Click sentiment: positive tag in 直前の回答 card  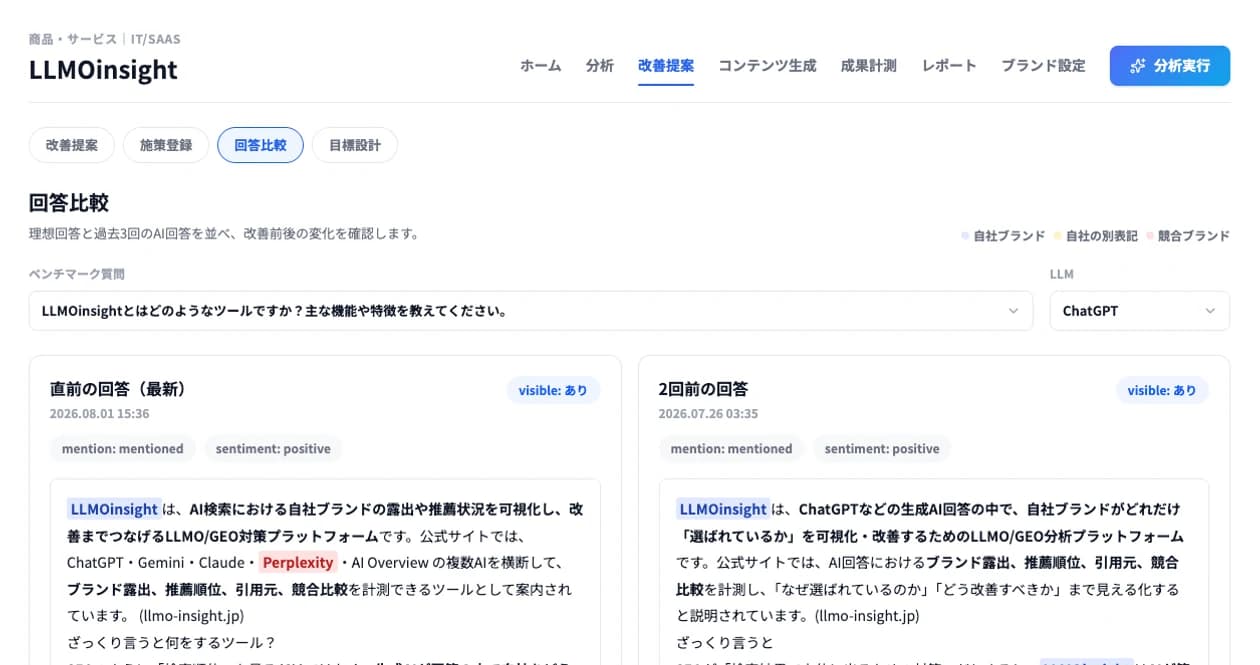click(x=273, y=449)
